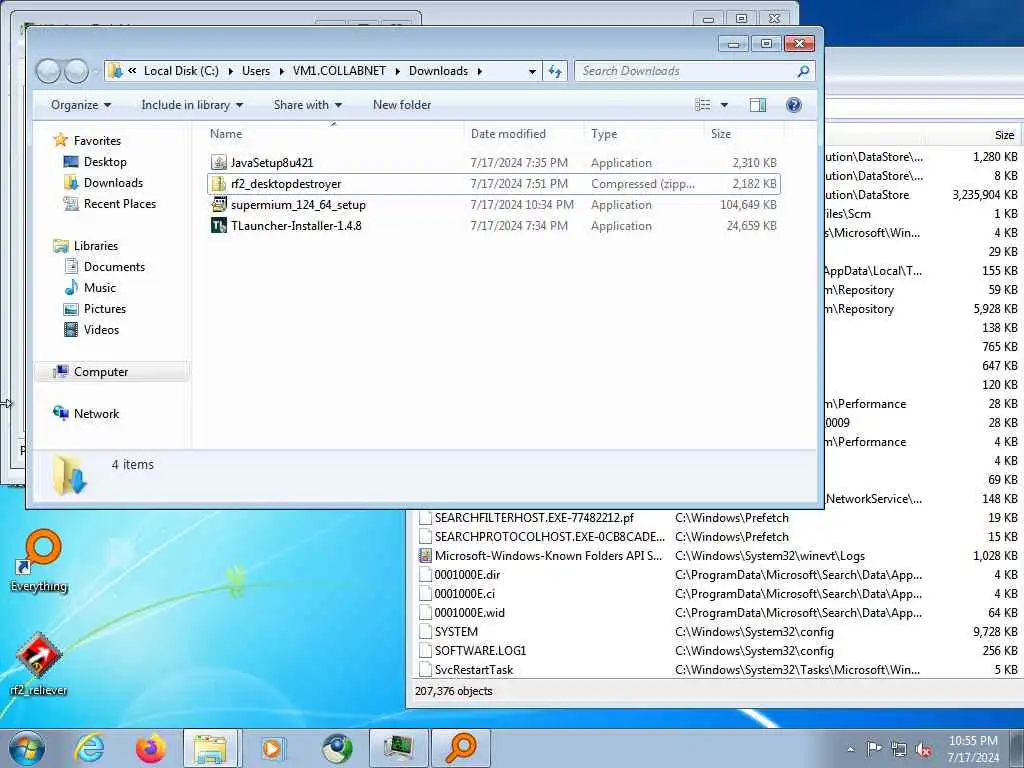Click the Back navigation arrow in Explorer

point(48,71)
